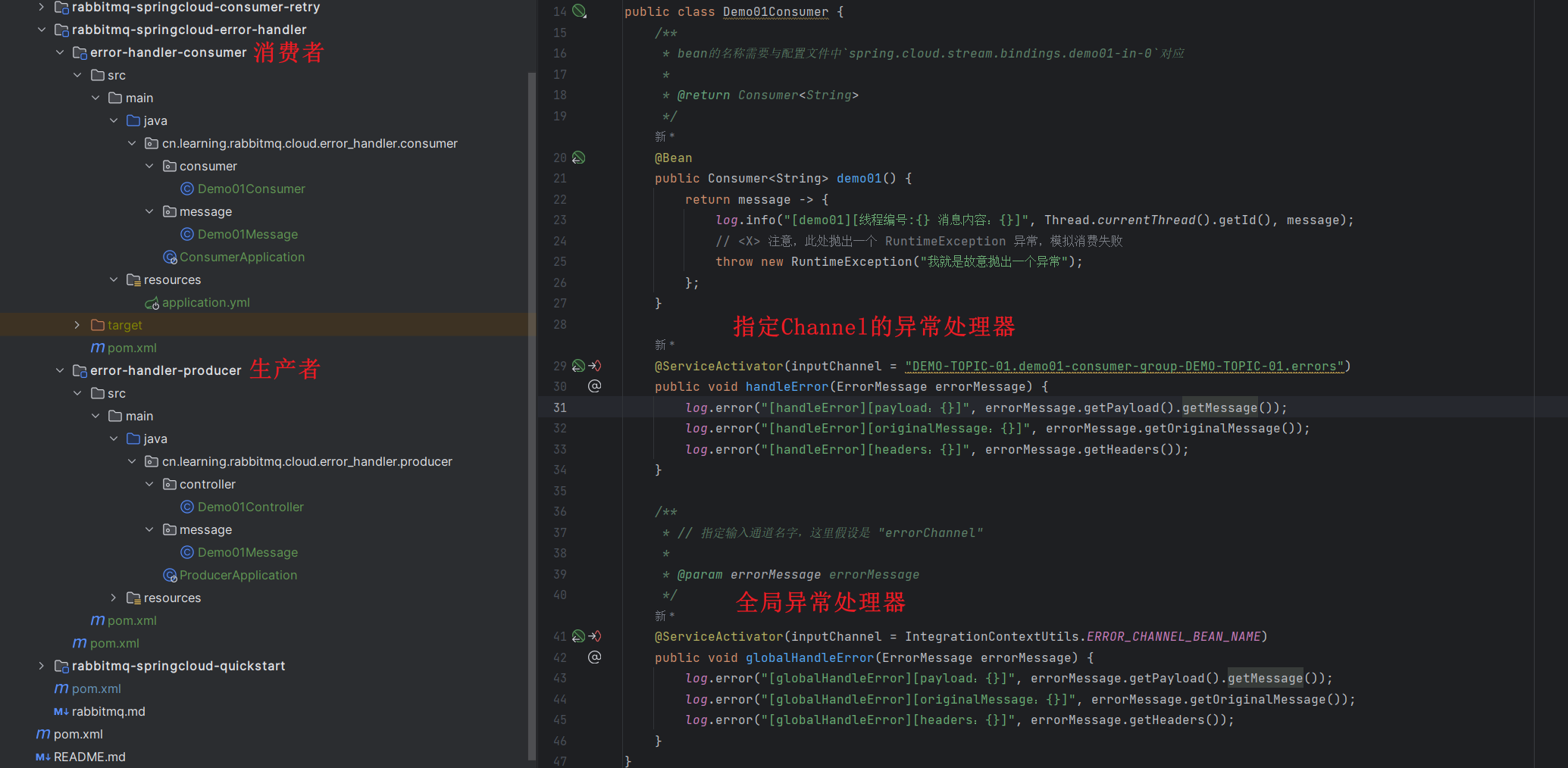Click the integration navigation arrow icon on line 41
1568x768 pixels.
595,636
